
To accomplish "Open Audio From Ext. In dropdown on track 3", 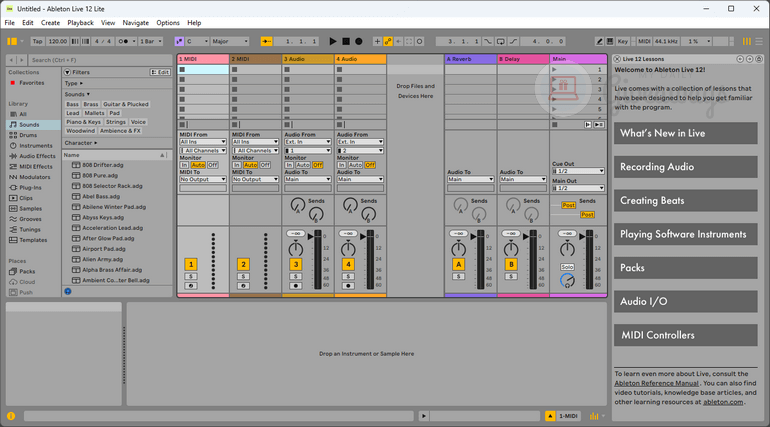I will click(x=308, y=142).
